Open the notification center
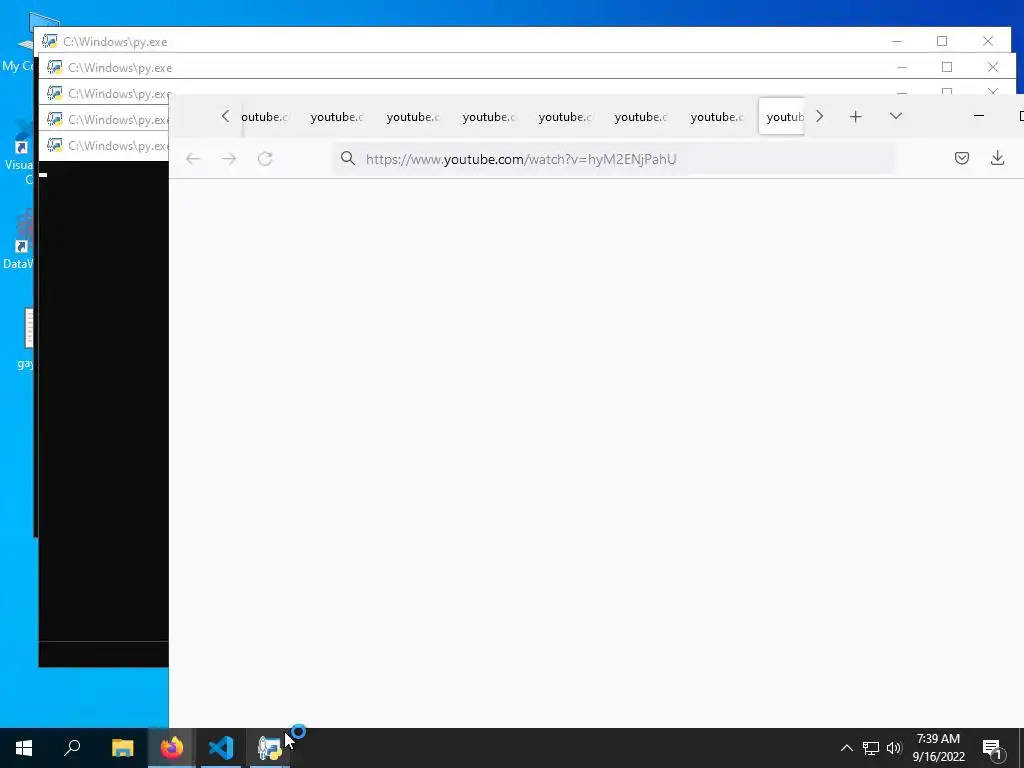 tap(993, 748)
